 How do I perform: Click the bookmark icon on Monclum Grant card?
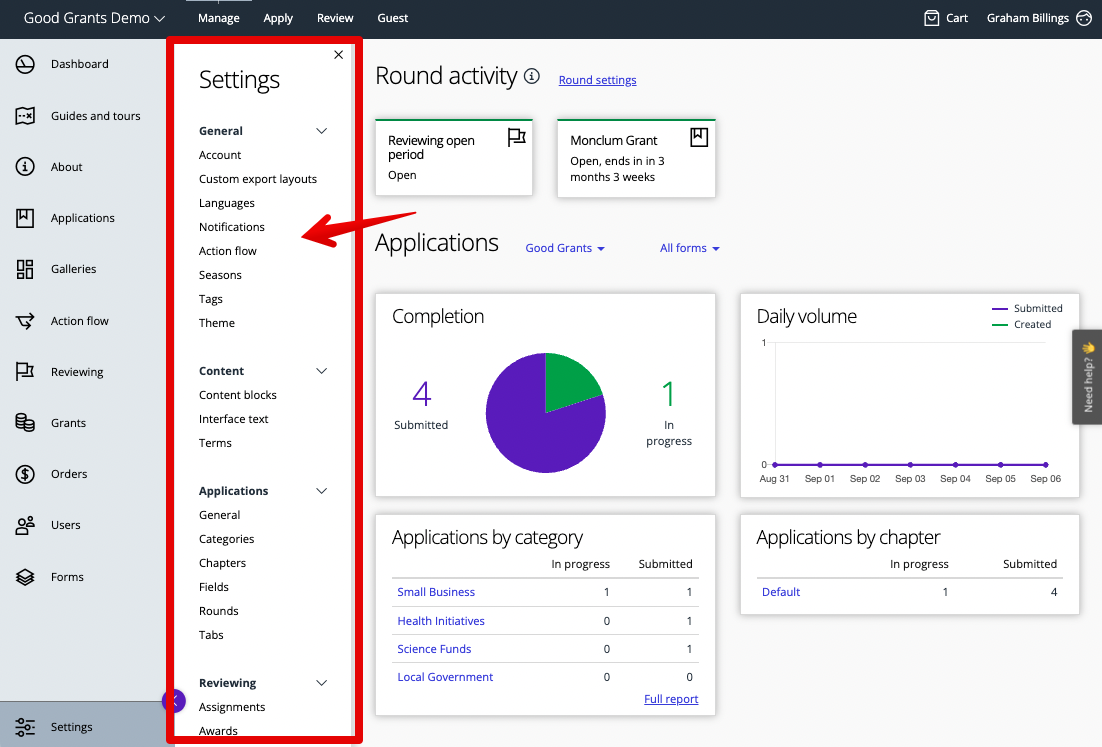click(x=699, y=137)
